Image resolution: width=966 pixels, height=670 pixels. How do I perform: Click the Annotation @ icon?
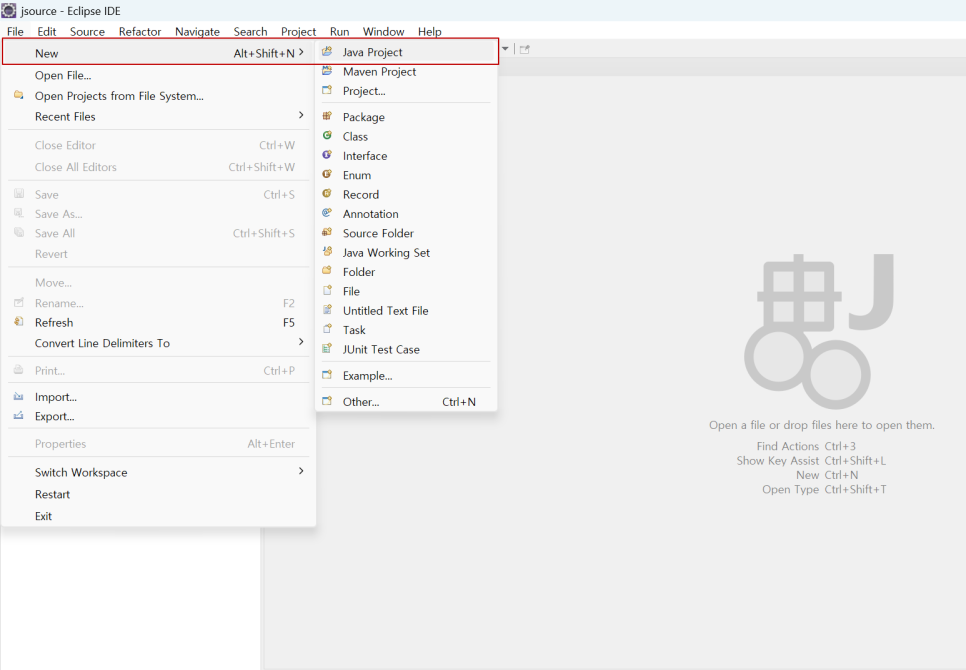pos(327,213)
